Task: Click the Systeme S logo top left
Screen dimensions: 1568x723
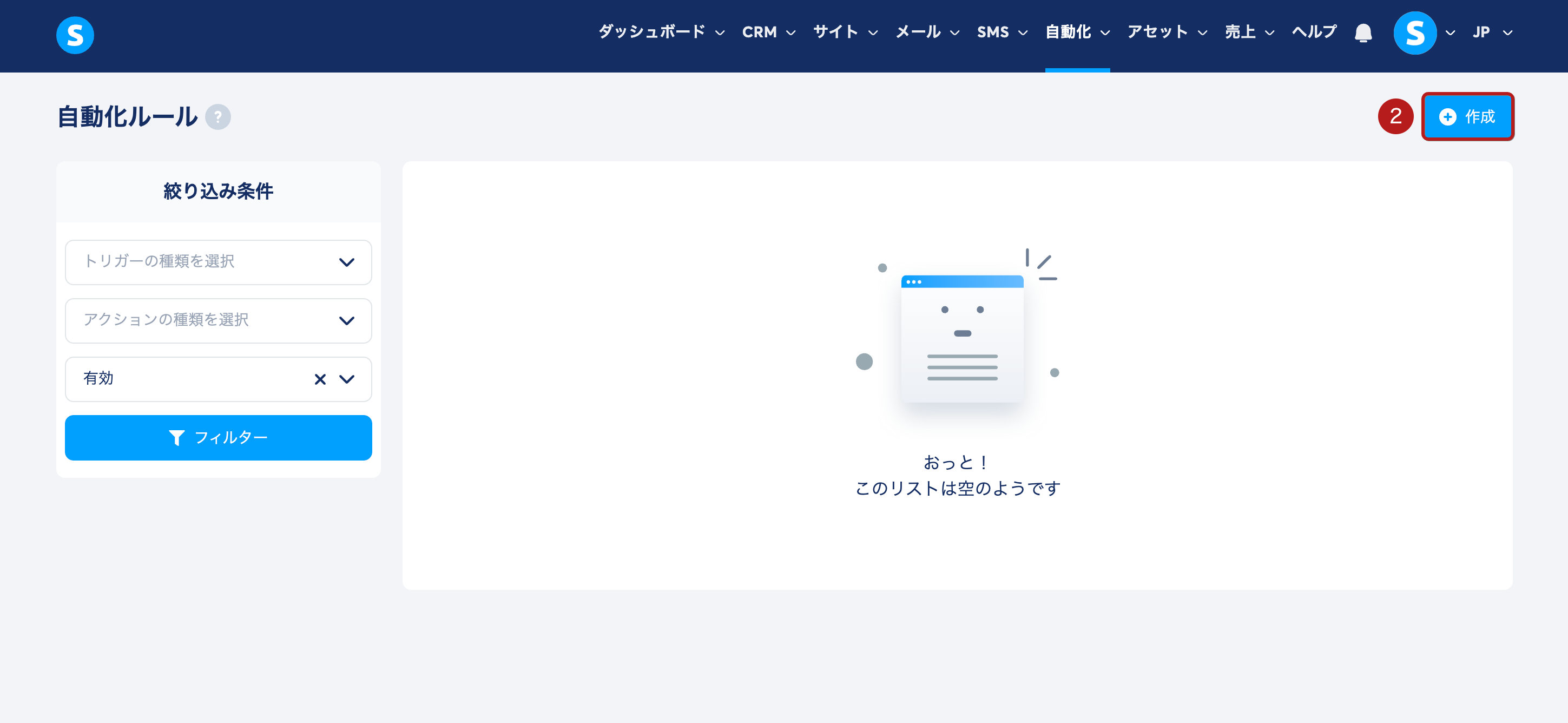Action: (75, 35)
